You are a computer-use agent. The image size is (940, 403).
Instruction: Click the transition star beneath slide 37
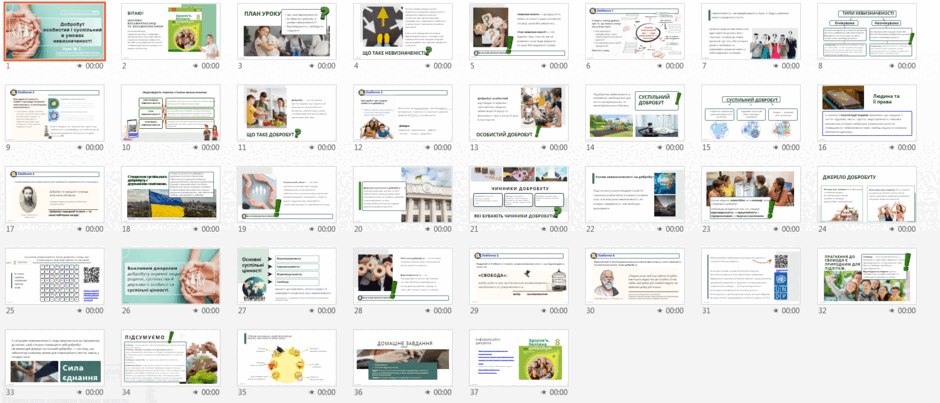tap(544, 392)
